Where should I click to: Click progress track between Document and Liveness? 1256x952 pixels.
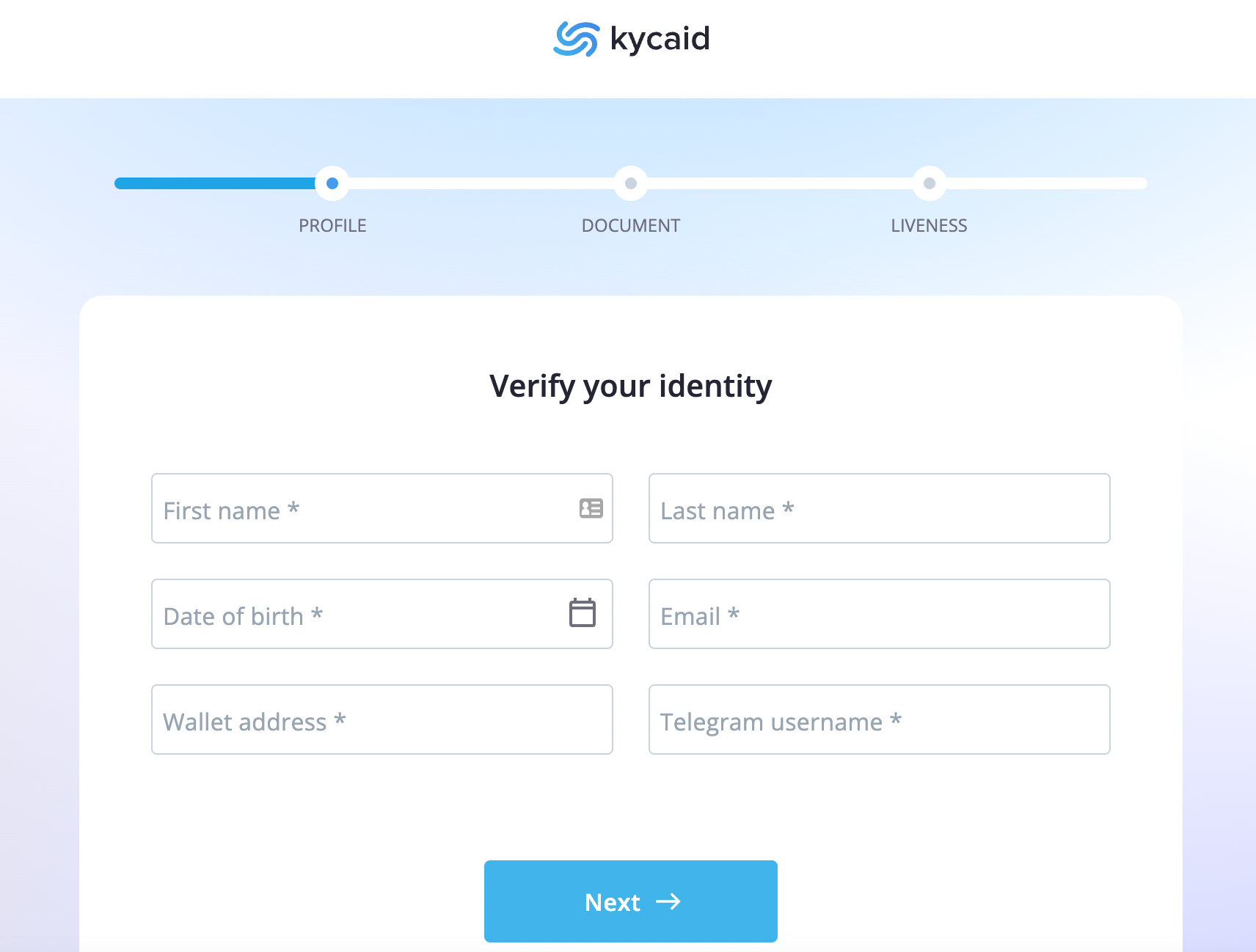tap(780, 183)
